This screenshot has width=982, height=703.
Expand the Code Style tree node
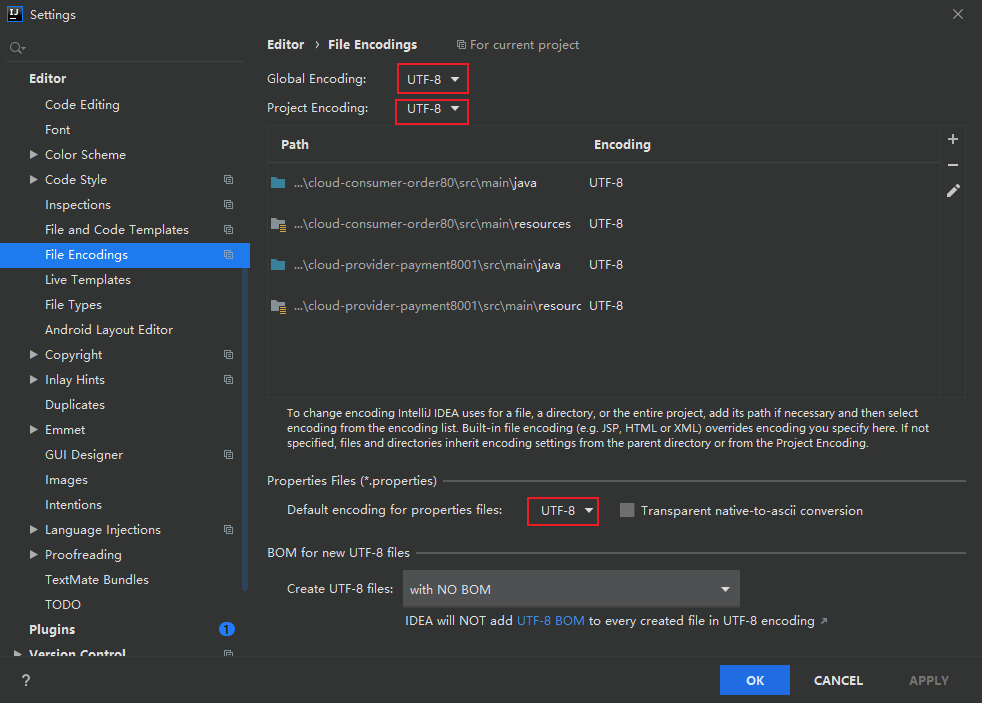click(x=34, y=180)
